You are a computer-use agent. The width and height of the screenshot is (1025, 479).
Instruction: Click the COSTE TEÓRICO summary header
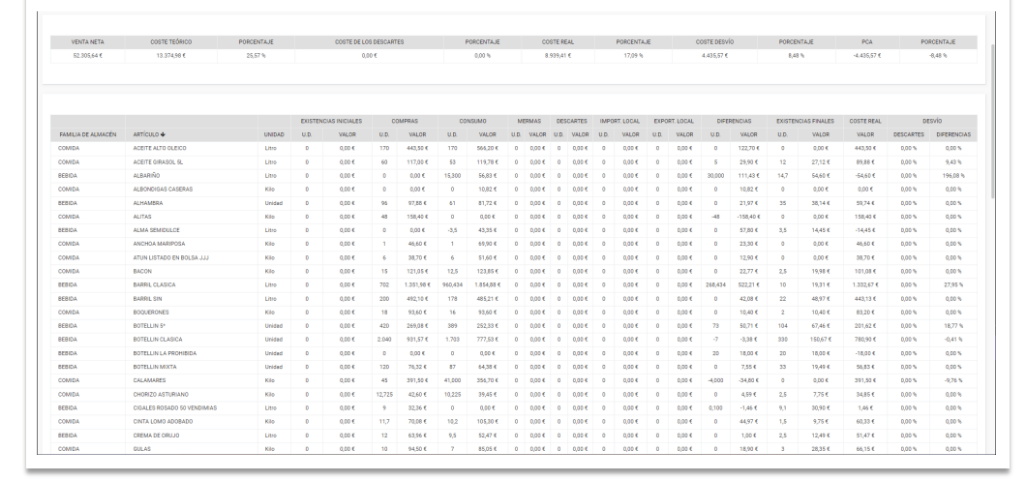(170, 42)
